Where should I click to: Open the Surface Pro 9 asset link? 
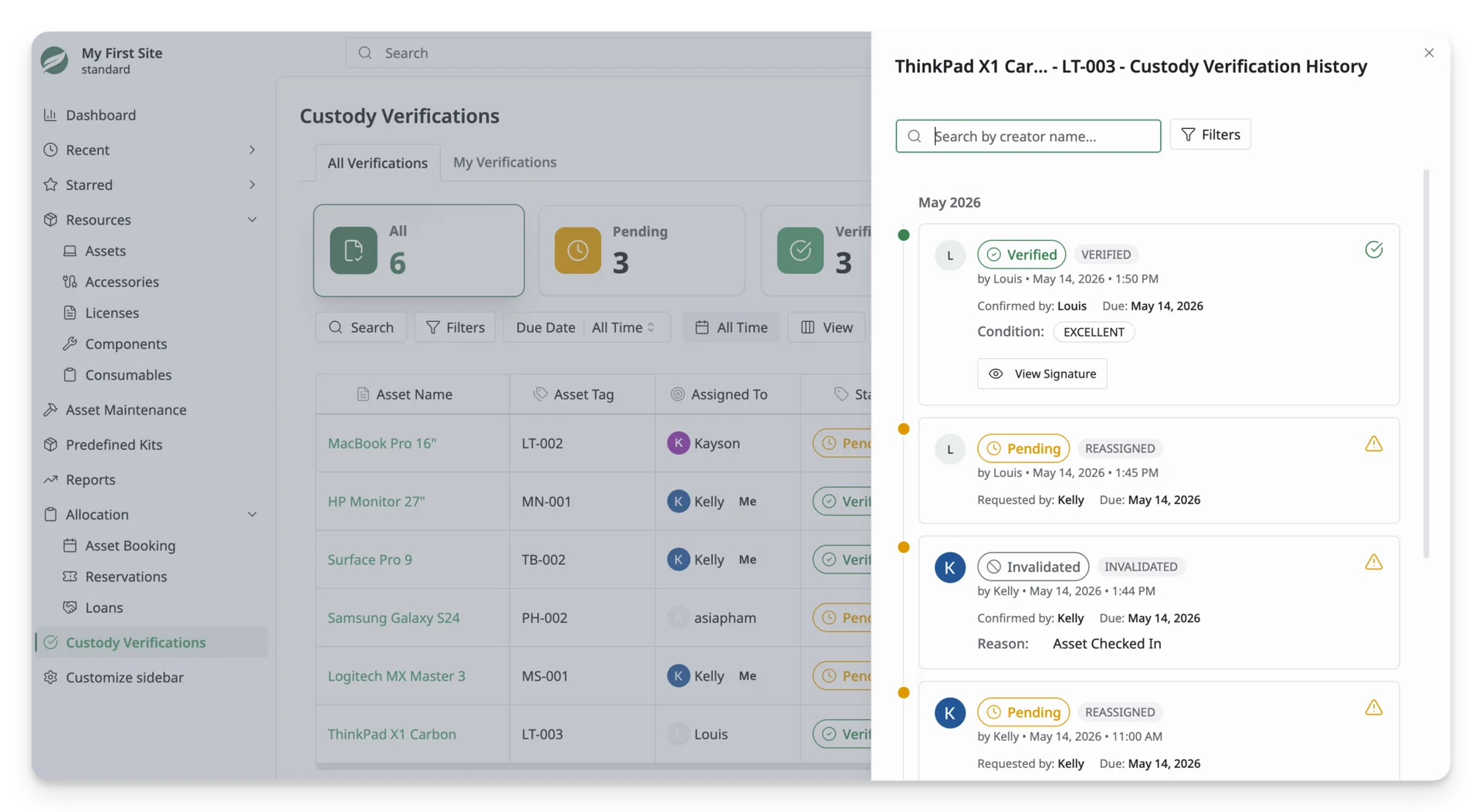tap(370, 560)
